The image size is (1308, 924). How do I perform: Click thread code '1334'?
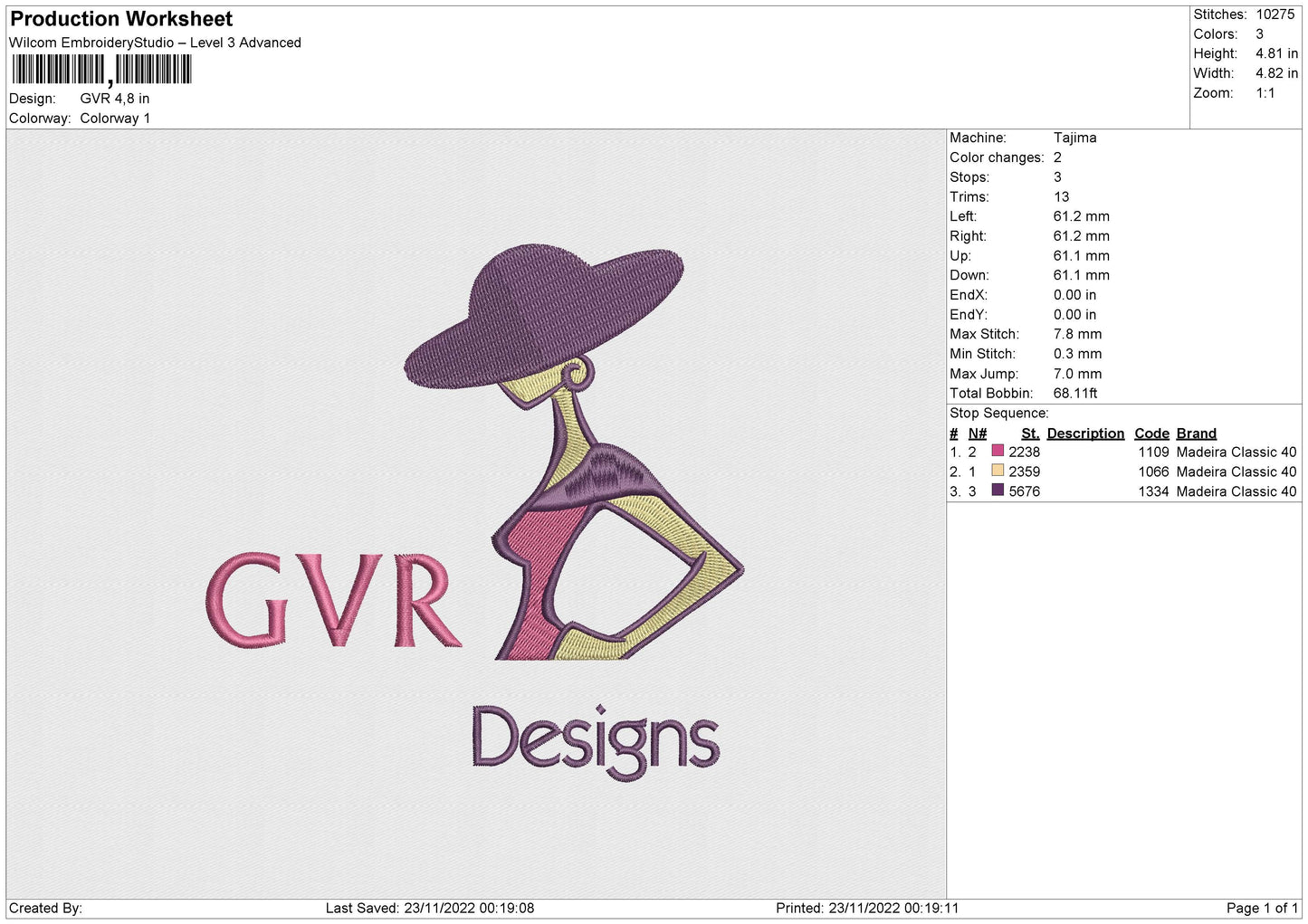tap(1154, 491)
